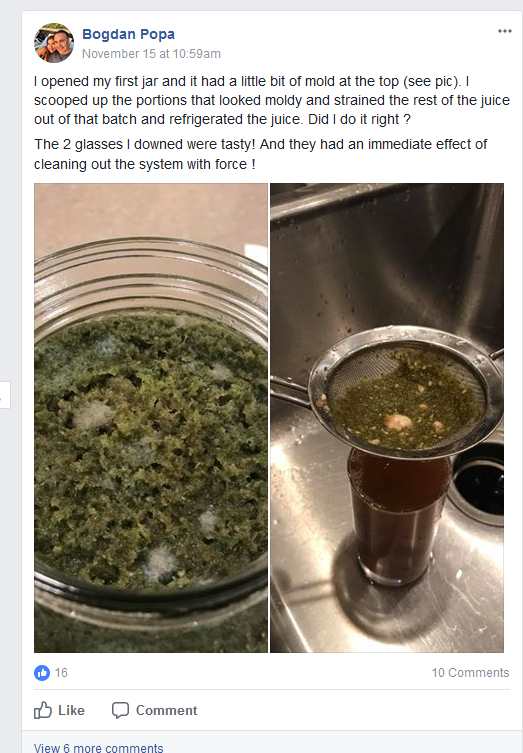Click the text about cleaning out the system
This screenshot has height=753, width=523.
point(260,154)
